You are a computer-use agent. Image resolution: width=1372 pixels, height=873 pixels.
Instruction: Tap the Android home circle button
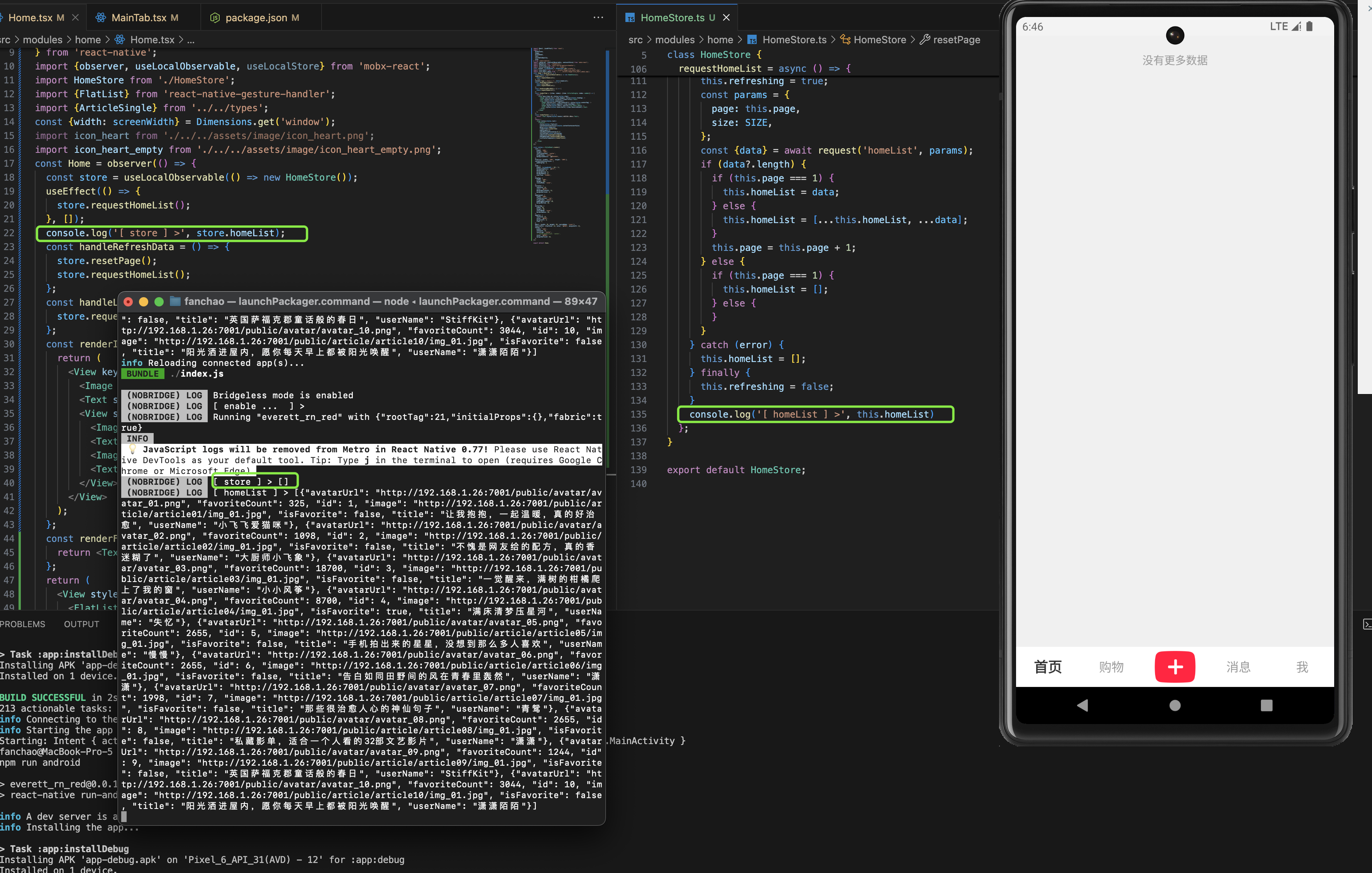[x=1174, y=705]
